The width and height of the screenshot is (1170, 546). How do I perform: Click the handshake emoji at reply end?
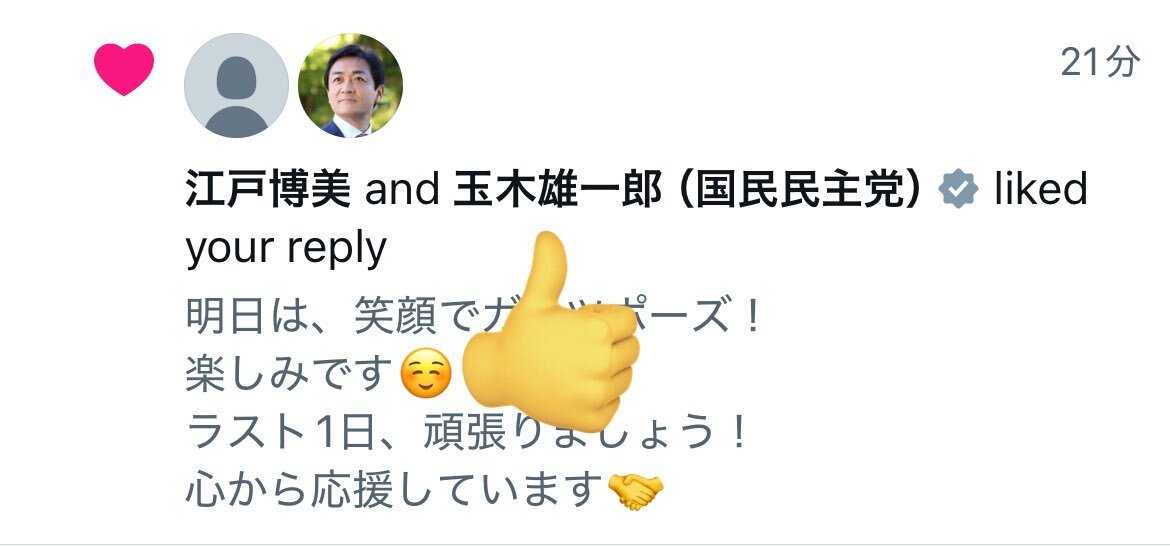tap(635, 490)
